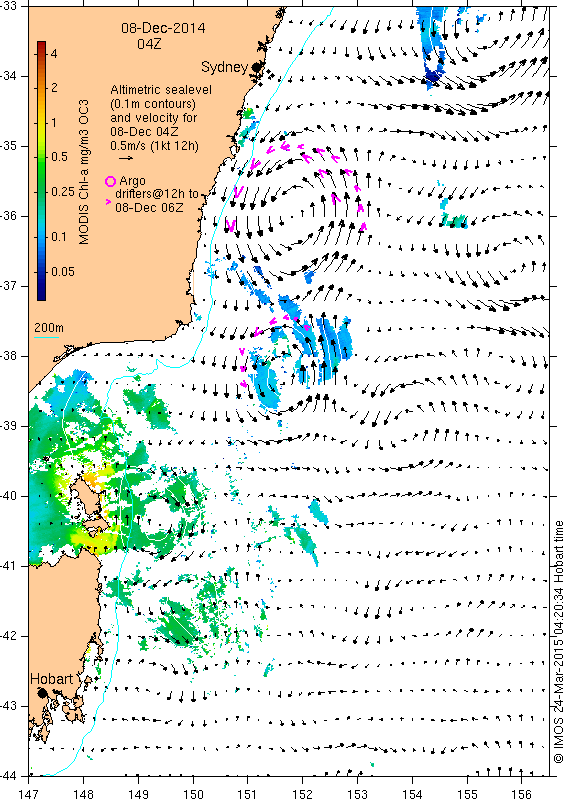Click longitude axis label "152"
The height and width of the screenshot is (800, 570).
click(x=303, y=793)
